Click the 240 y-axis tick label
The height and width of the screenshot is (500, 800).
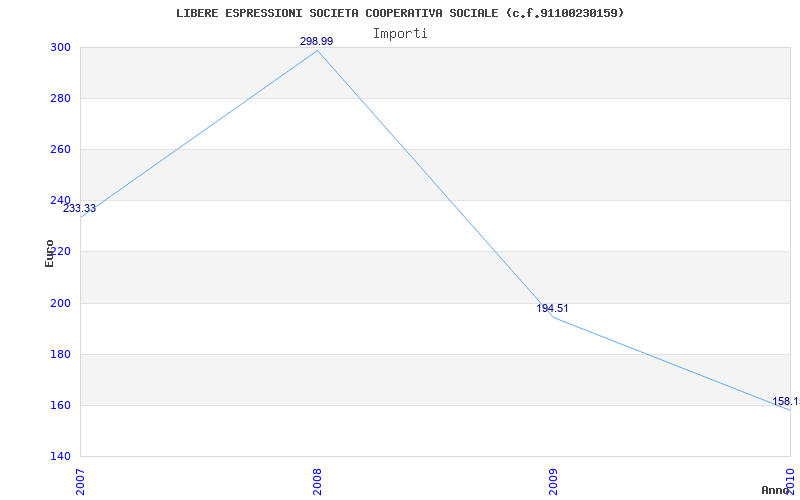pyautogui.click(x=60, y=201)
